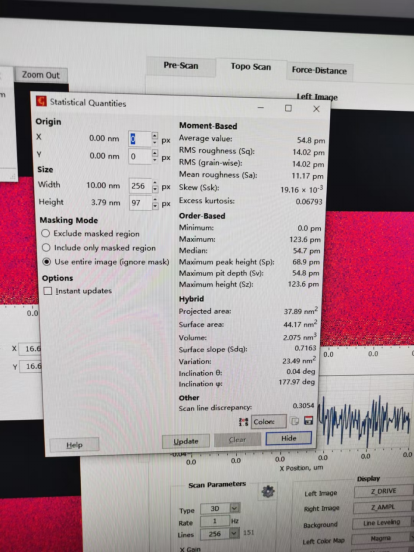Image resolution: width=414 pixels, height=552 pixels.
Task: Click the Help button
Action: 74,445
